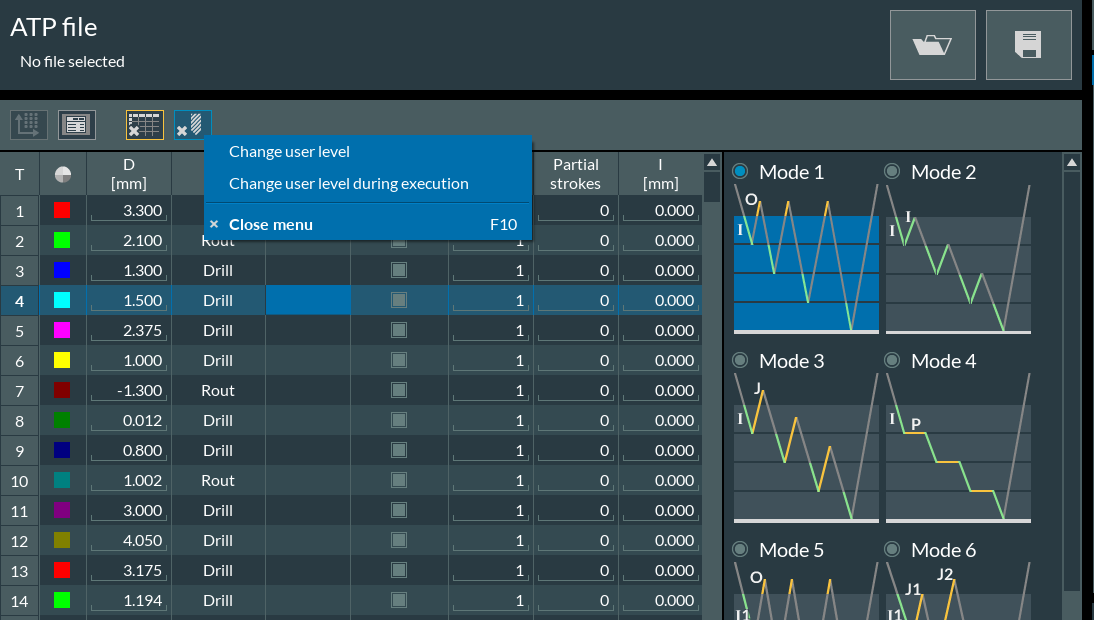Select the Mode 4 radio button

click(x=892, y=361)
